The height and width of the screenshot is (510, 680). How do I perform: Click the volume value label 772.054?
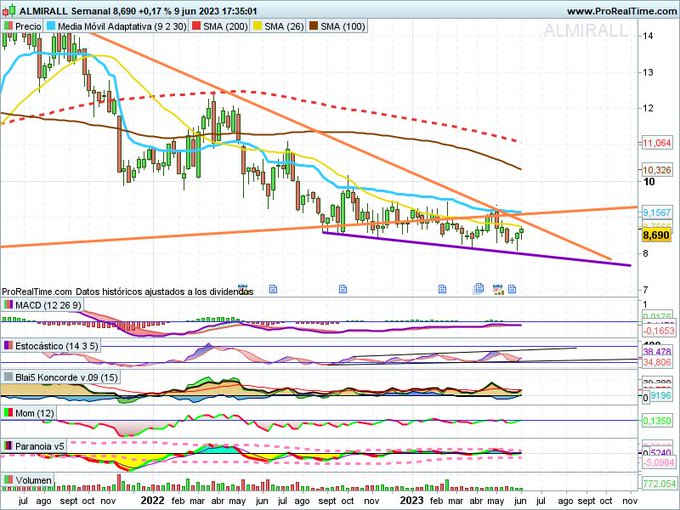pyautogui.click(x=659, y=484)
